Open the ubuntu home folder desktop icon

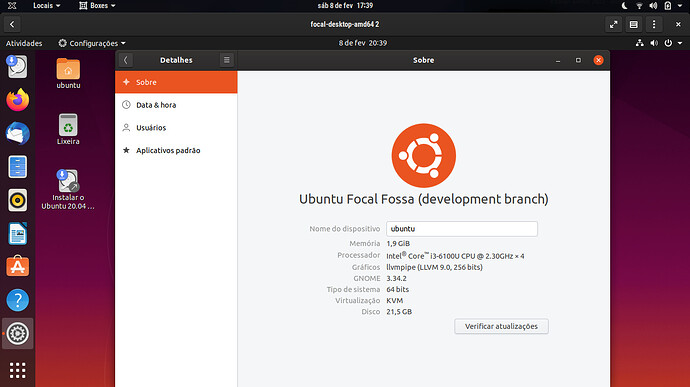pyautogui.click(x=68, y=73)
